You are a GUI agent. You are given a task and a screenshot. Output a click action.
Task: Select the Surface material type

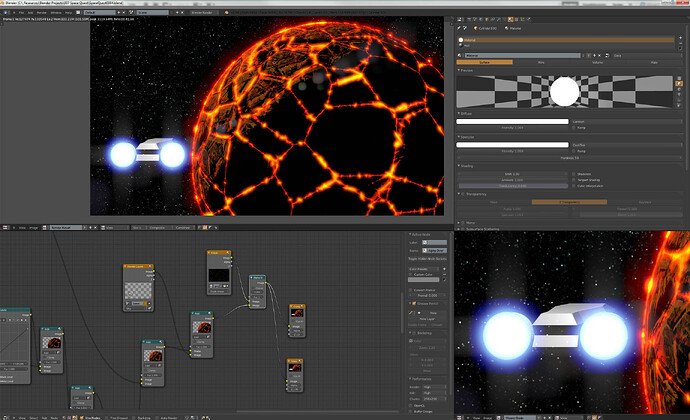[x=484, y=63]
